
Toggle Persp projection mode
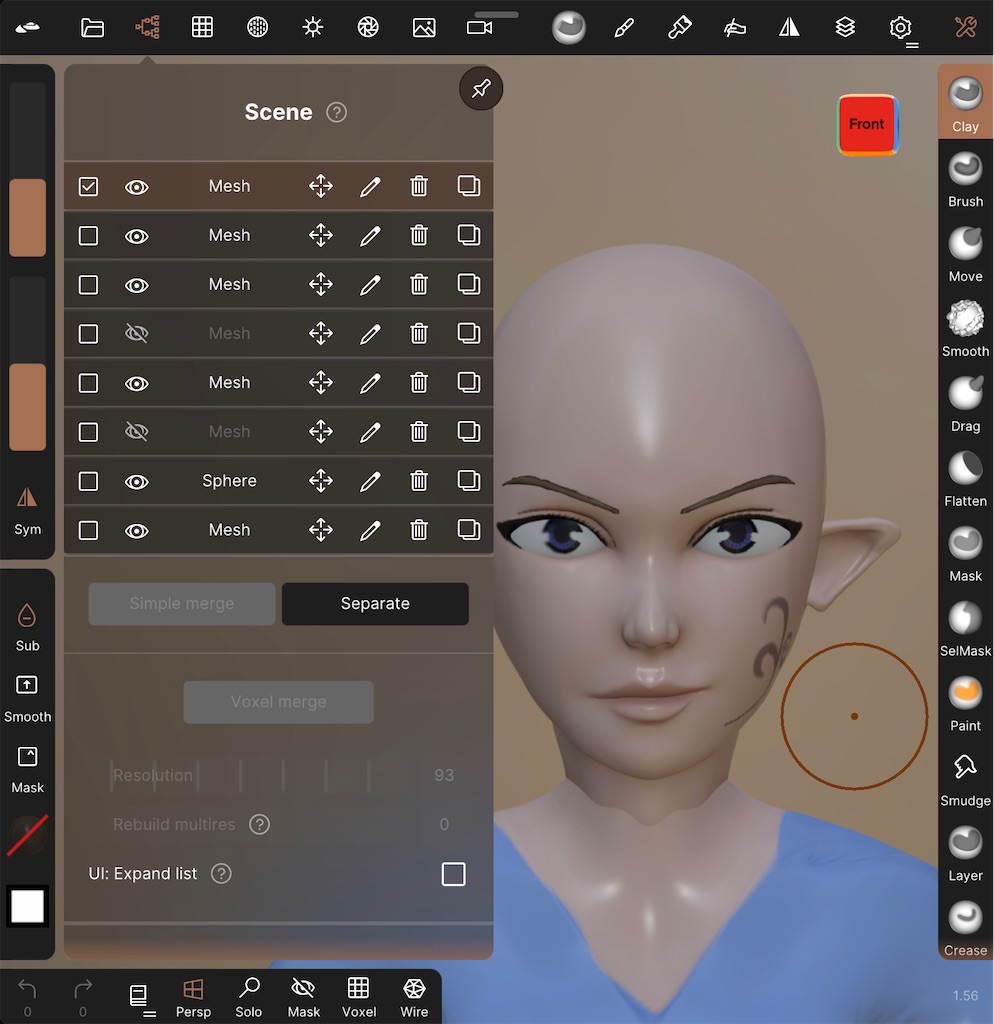[x=193, y=997]
